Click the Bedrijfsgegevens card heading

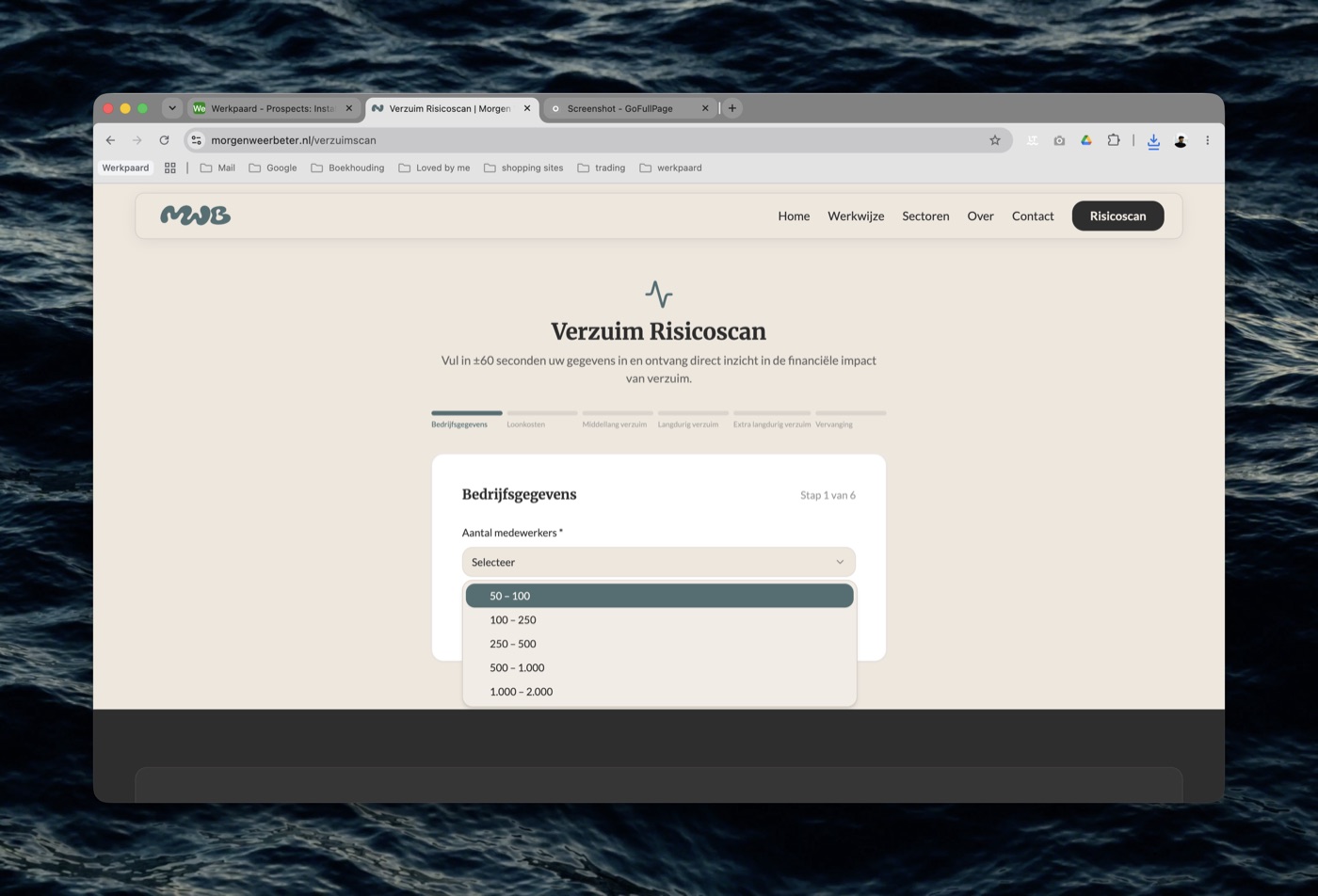point(519,494)
